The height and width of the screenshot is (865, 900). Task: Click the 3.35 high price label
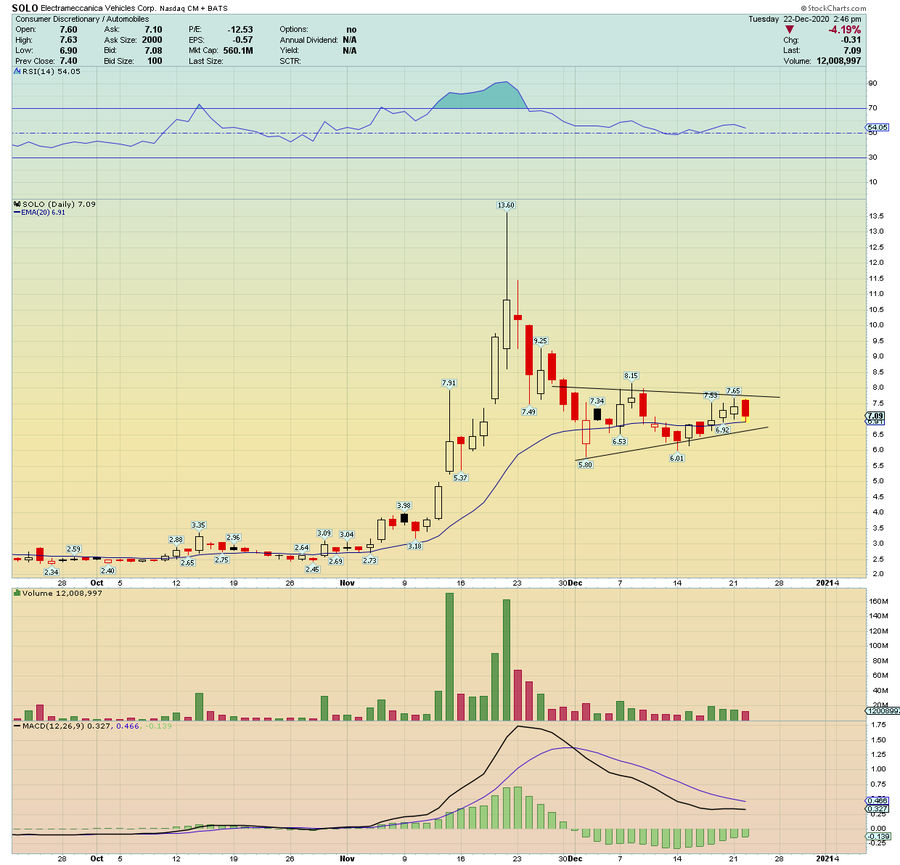[198, 525]
